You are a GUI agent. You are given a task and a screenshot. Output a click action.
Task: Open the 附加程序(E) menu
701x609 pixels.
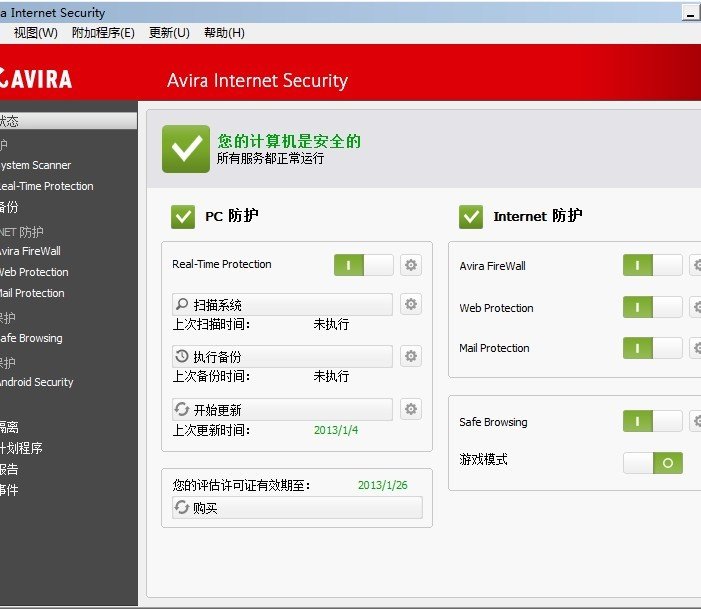(103, 33)
